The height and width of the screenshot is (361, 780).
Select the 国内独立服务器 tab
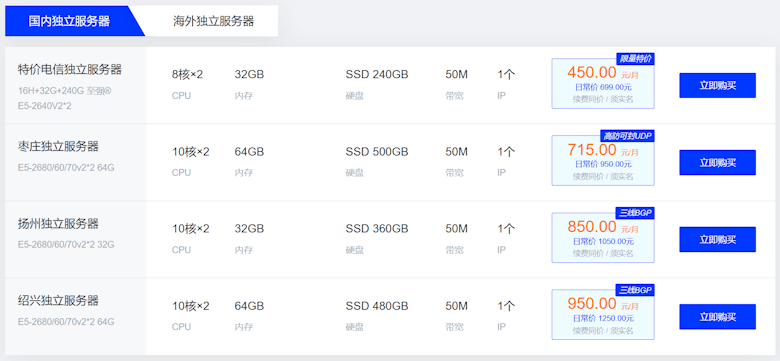pos(69,21)
